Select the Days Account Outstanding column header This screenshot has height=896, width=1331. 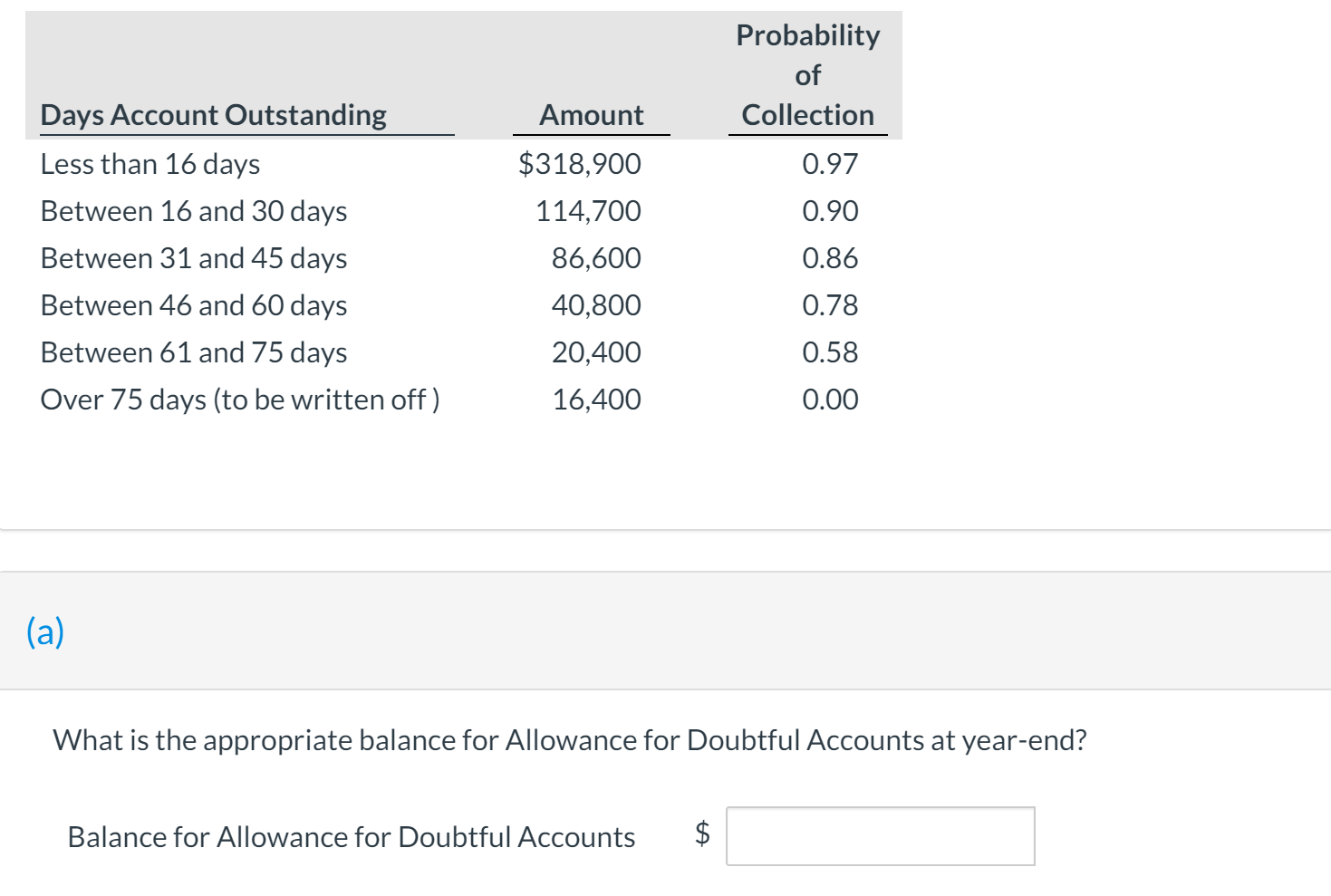tap(213, 114)
